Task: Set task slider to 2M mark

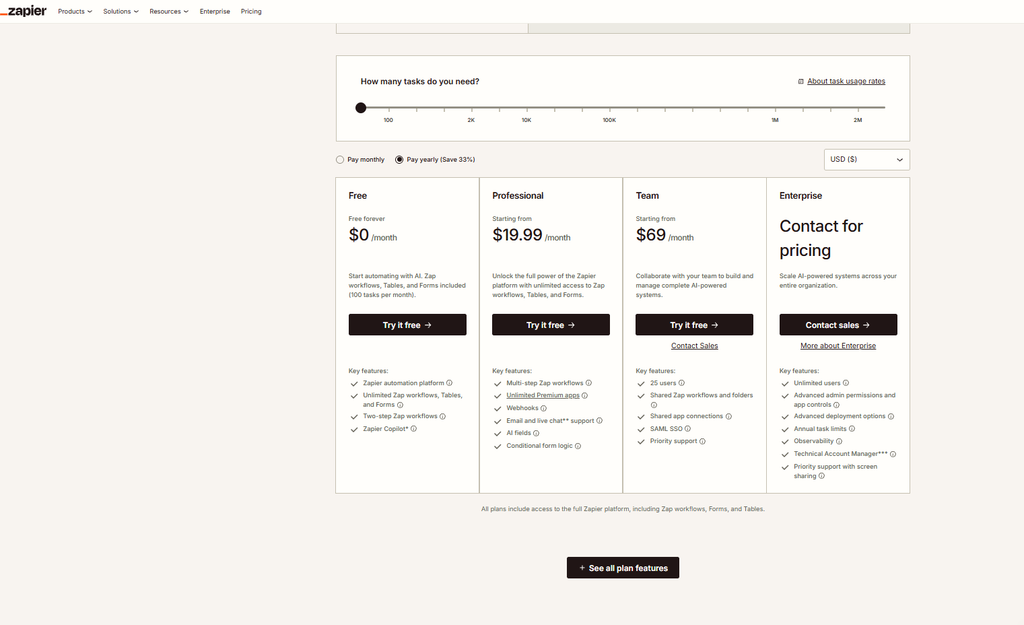Action: 857,108
